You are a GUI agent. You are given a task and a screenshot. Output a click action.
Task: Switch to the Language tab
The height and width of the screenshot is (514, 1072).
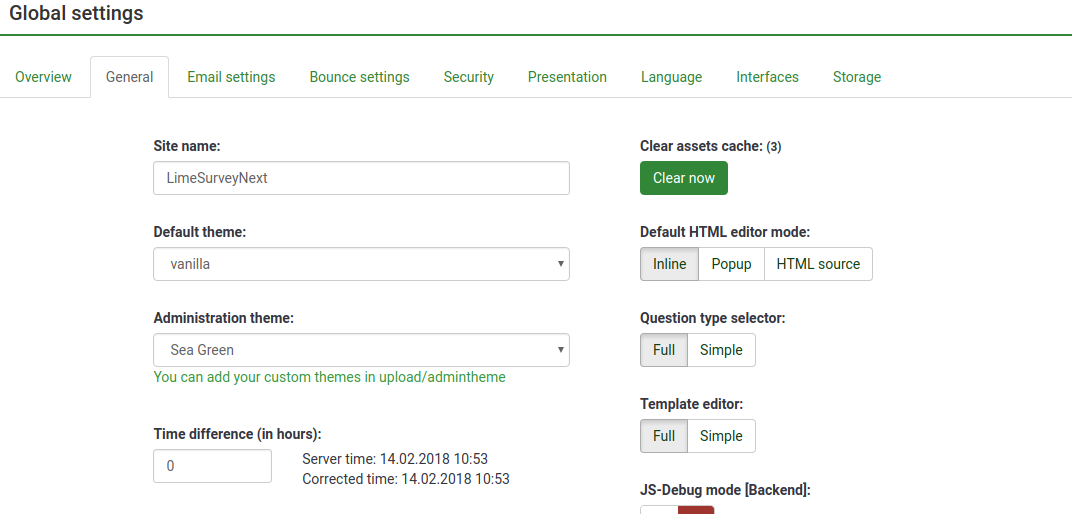[671, 77]
